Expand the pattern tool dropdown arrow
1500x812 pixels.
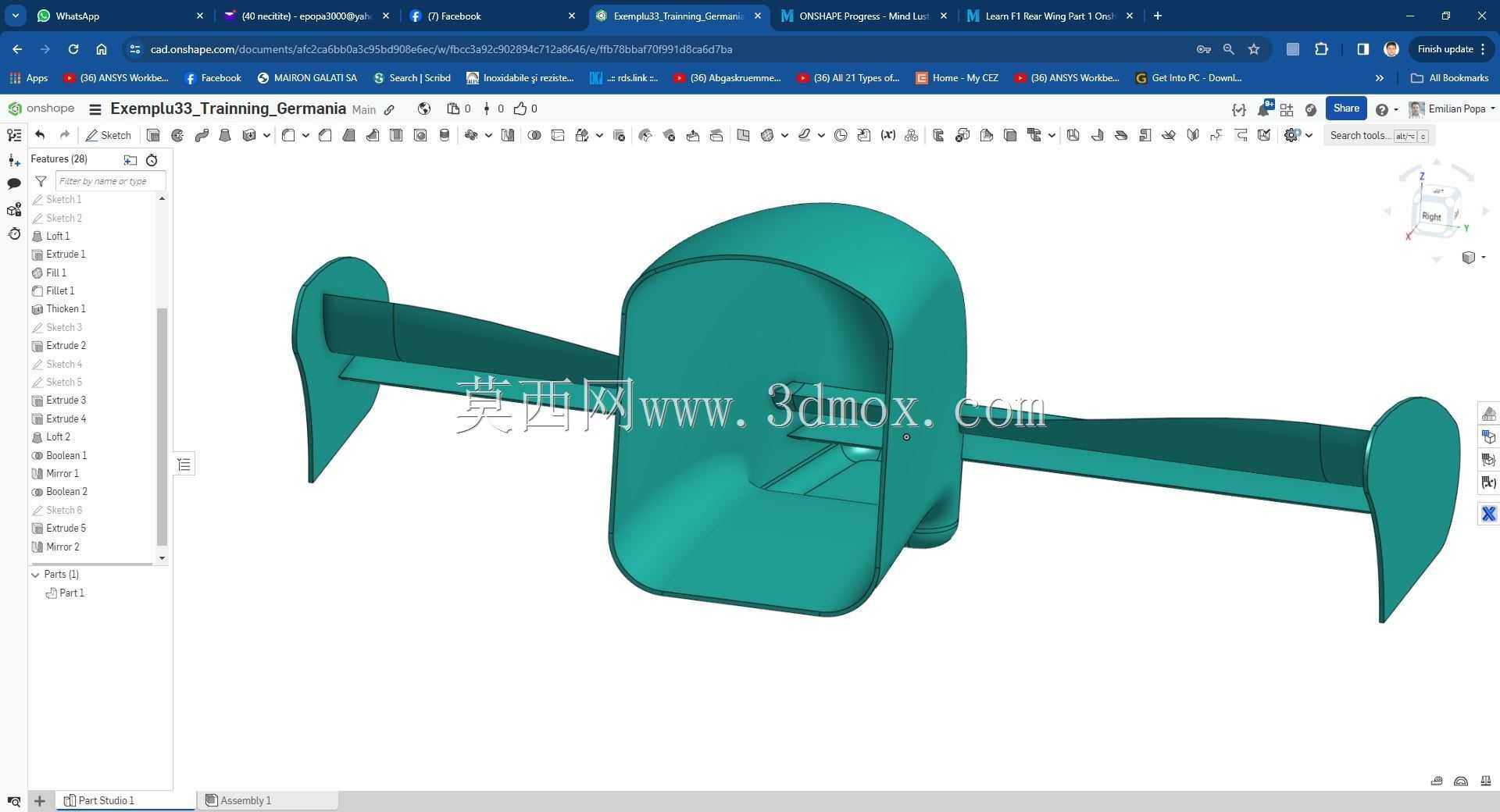coord(488,135)
